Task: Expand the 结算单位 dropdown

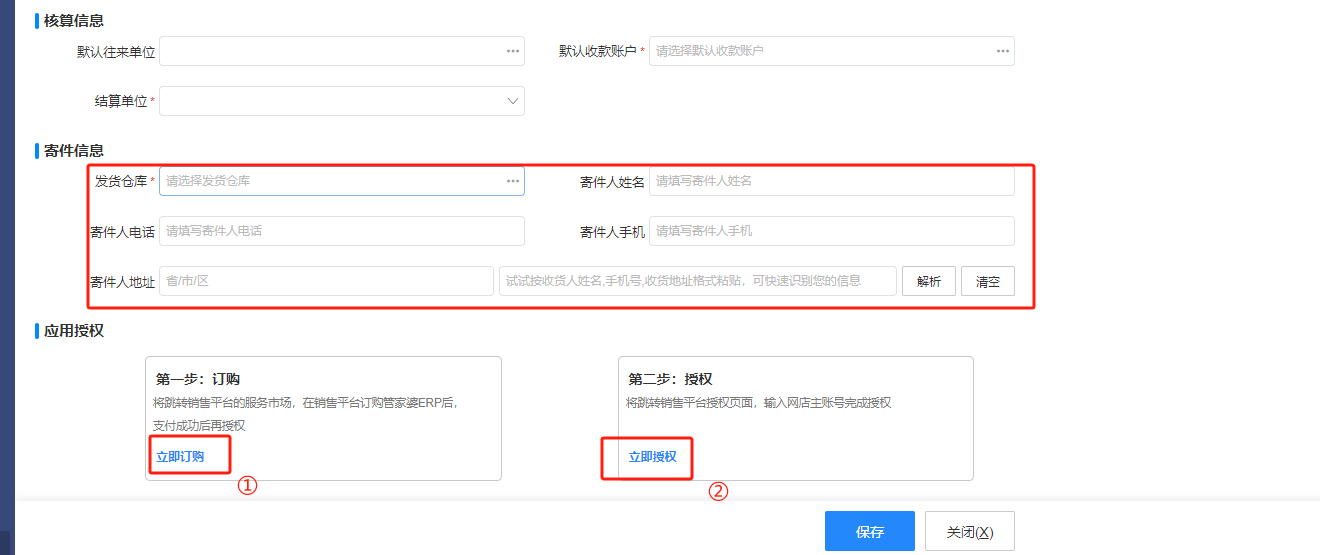Action: tap(512, 101)
